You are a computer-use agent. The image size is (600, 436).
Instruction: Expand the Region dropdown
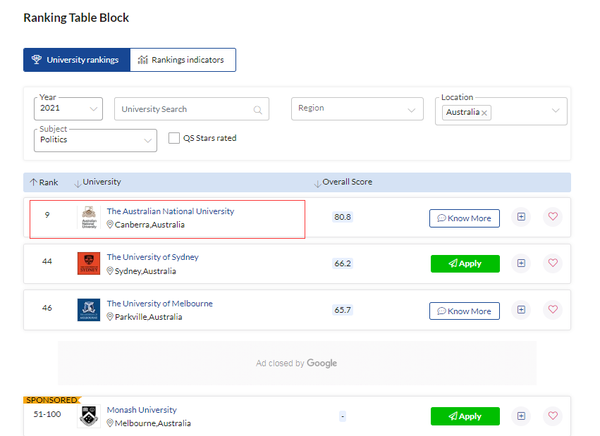pyautogui.click(x=357, y=109)
